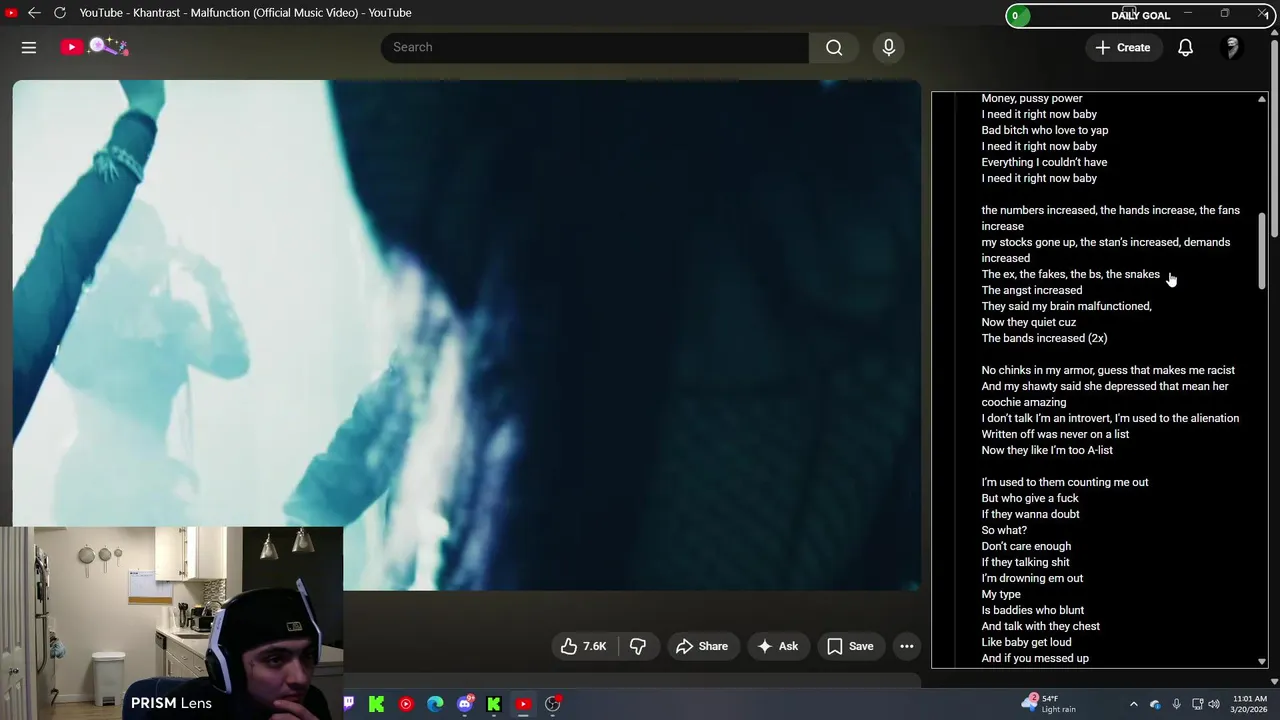Click lyric 'The ex, the fakes, the bs, the snakes'
This screenshot has height=720, width=1280.
(x=1071, y=274)
